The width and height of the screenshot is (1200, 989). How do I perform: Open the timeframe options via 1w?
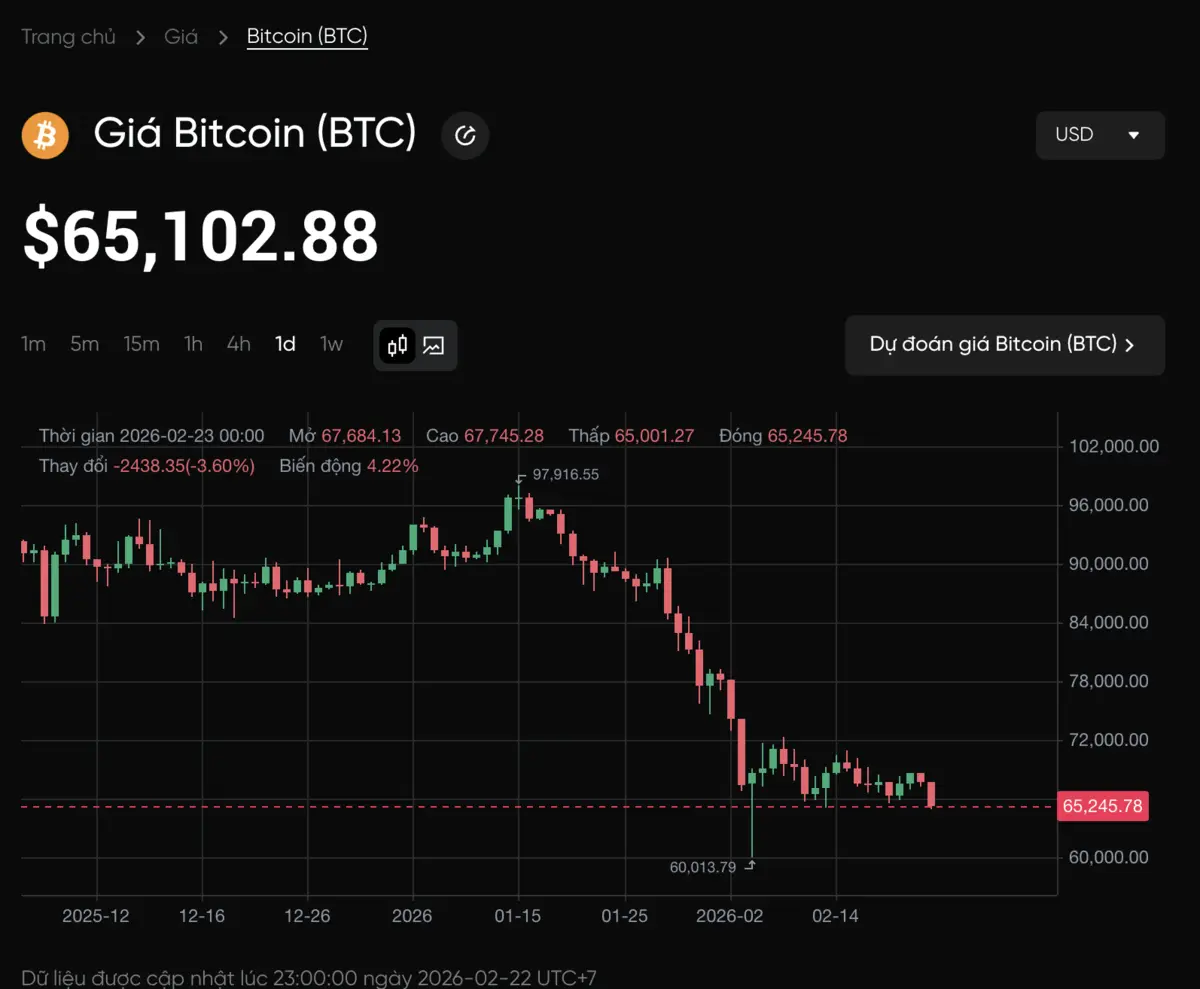coord(331,344)
